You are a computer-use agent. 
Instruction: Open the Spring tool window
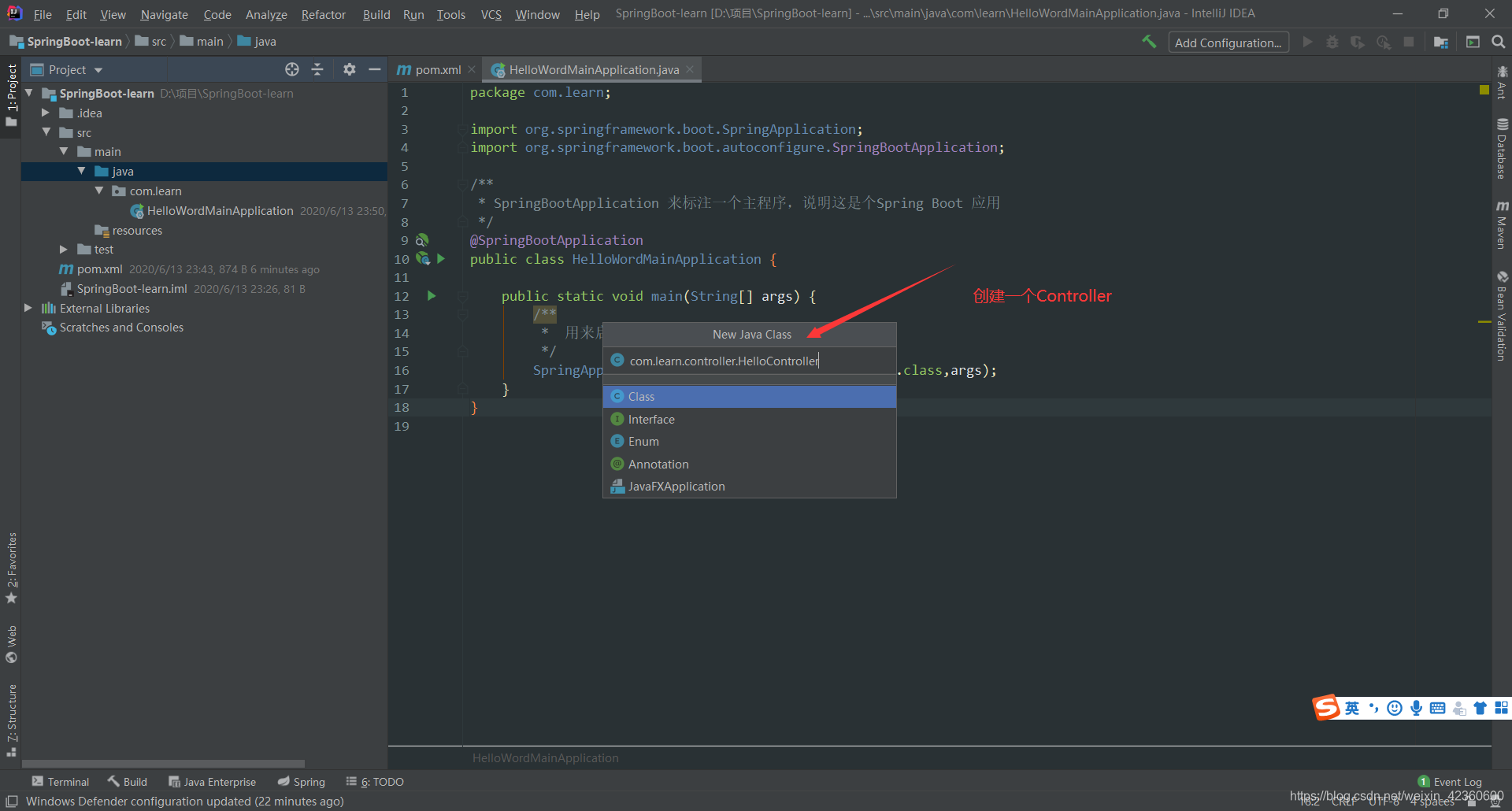tap(301, 781)
